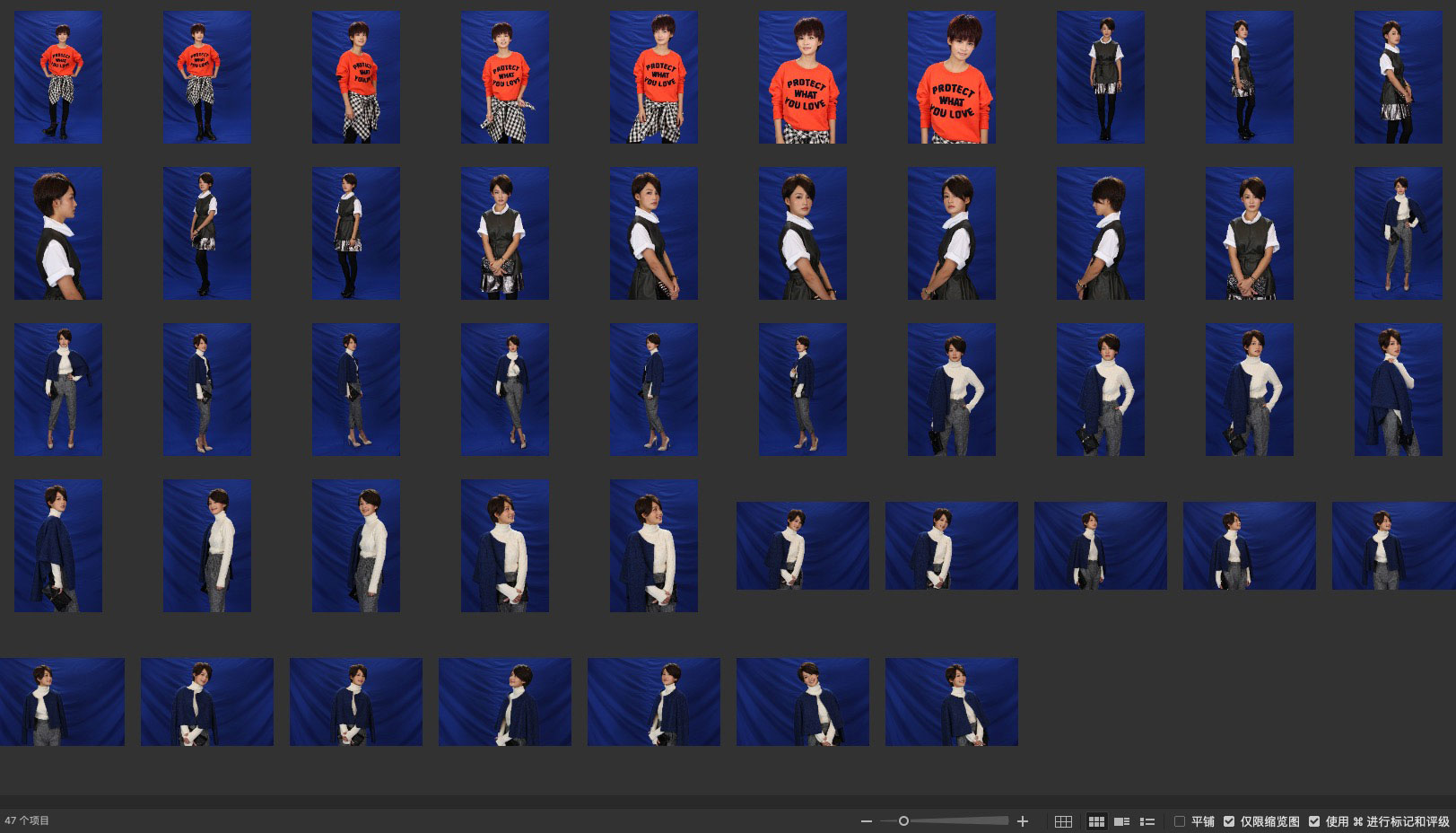Select the first thumbnail in the bottom row

point(62,702)
